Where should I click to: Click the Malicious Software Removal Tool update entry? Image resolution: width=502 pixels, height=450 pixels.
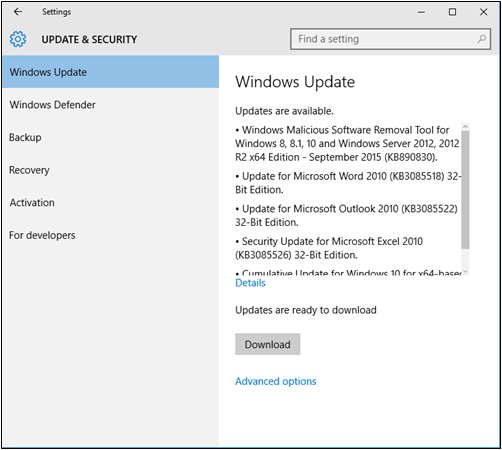coord(347,143)
